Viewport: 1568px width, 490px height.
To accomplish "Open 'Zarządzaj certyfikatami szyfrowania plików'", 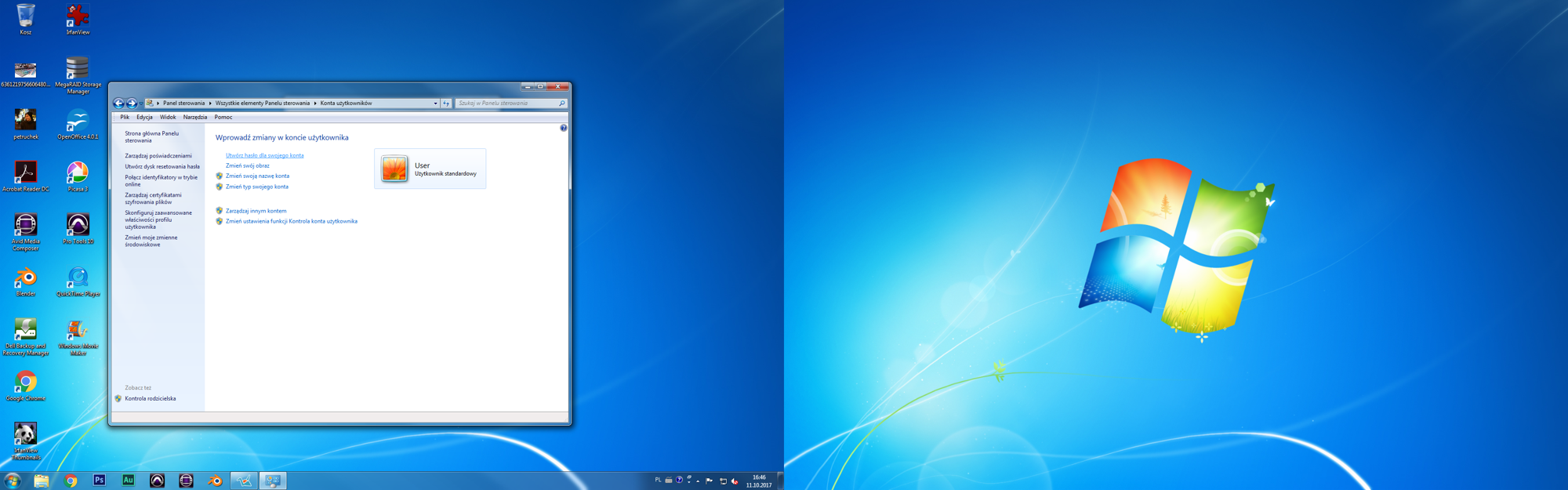I will 154,199.
